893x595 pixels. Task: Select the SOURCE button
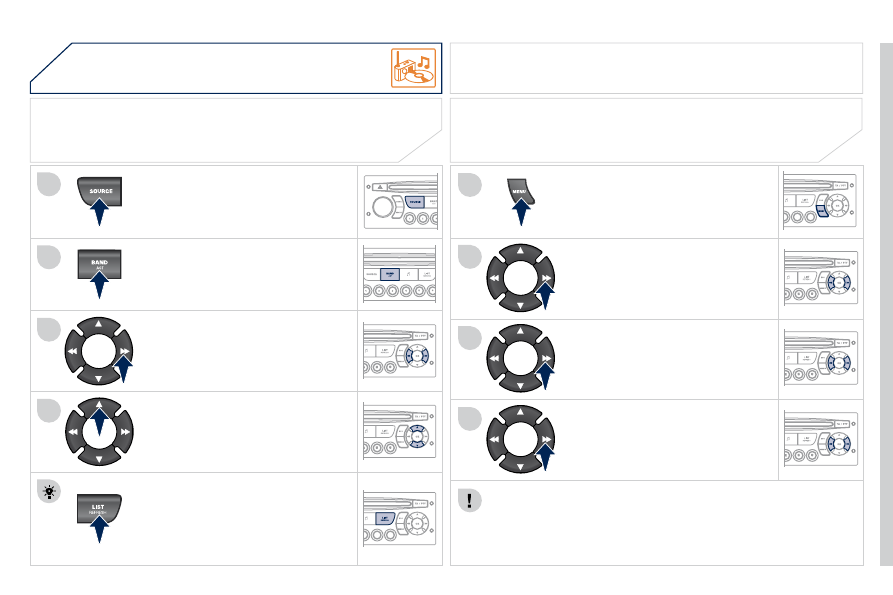click(100, 191)
